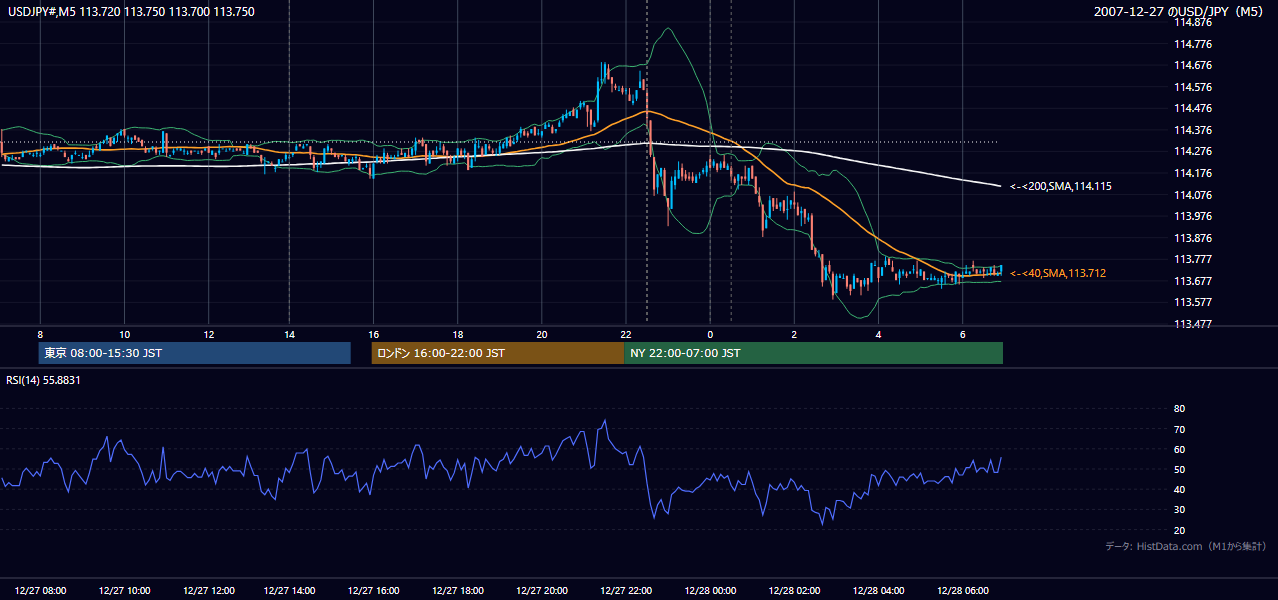Click the 12/27 10:00 date label
This screenshot has width=1278, height=600.
click(x=125, y=591)
